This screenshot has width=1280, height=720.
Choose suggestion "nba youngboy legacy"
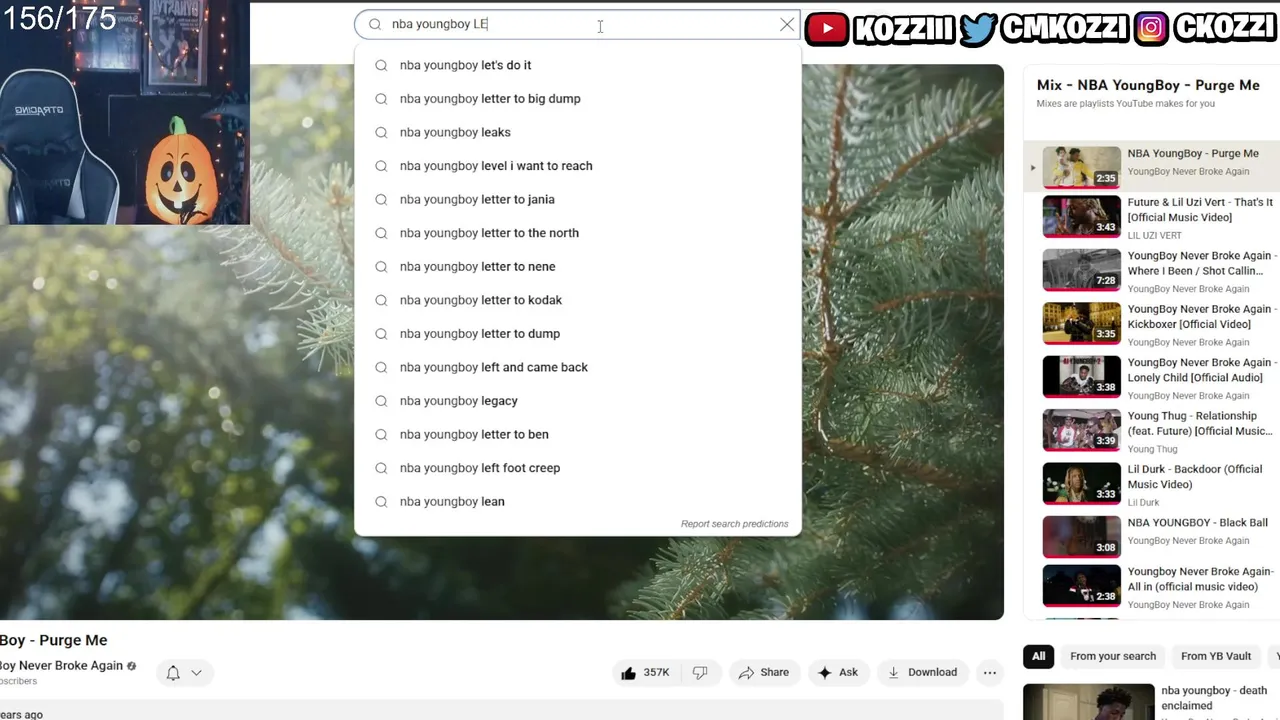pyautogui.click(x=578, y=401)
